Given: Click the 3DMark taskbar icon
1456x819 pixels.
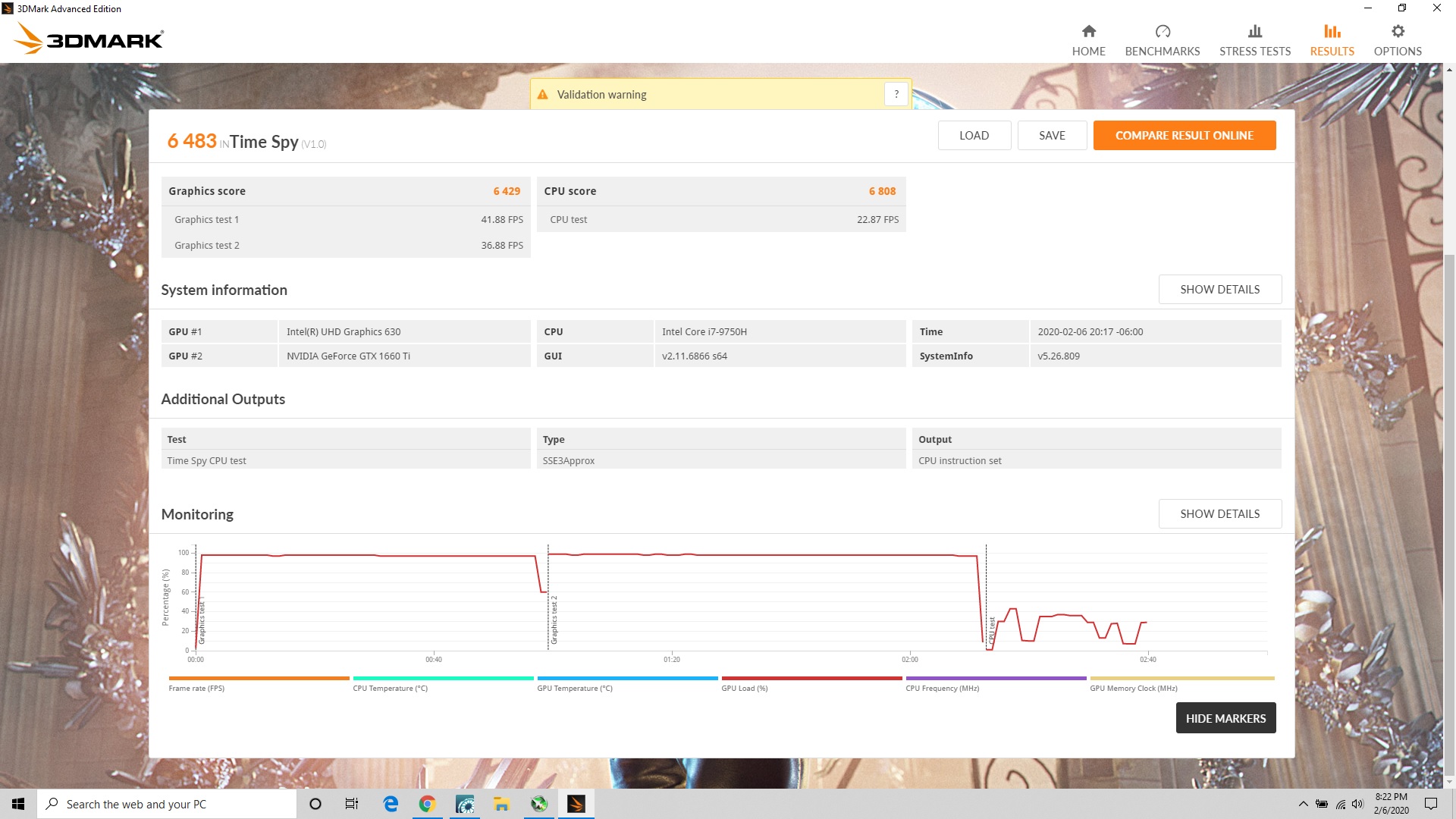Looking at the screenshot, I should coord(576,804).
